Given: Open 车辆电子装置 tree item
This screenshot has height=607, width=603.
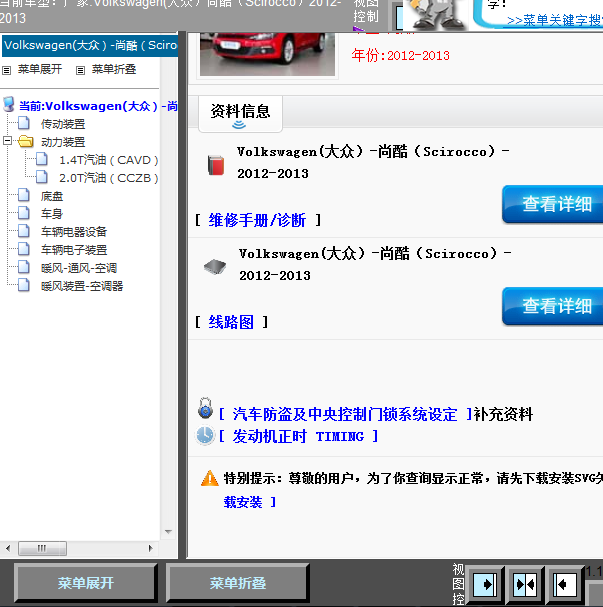Looking at the screenshot, I should tap(74, 250).
